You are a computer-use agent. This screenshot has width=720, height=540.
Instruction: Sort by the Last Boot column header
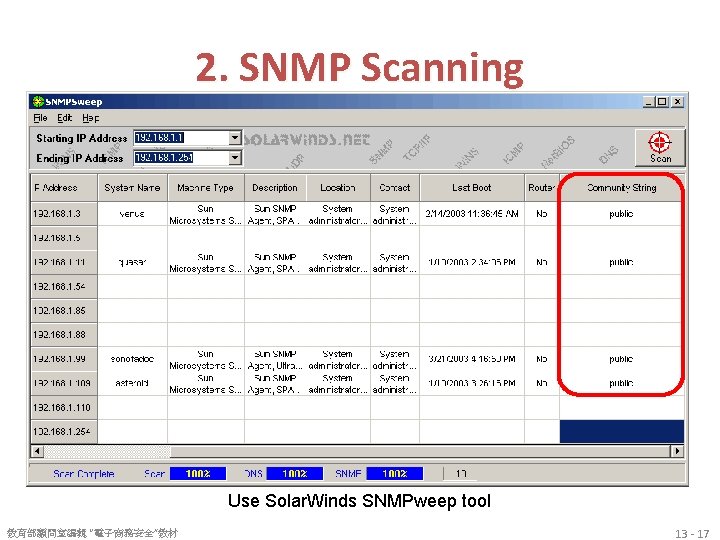472,187
